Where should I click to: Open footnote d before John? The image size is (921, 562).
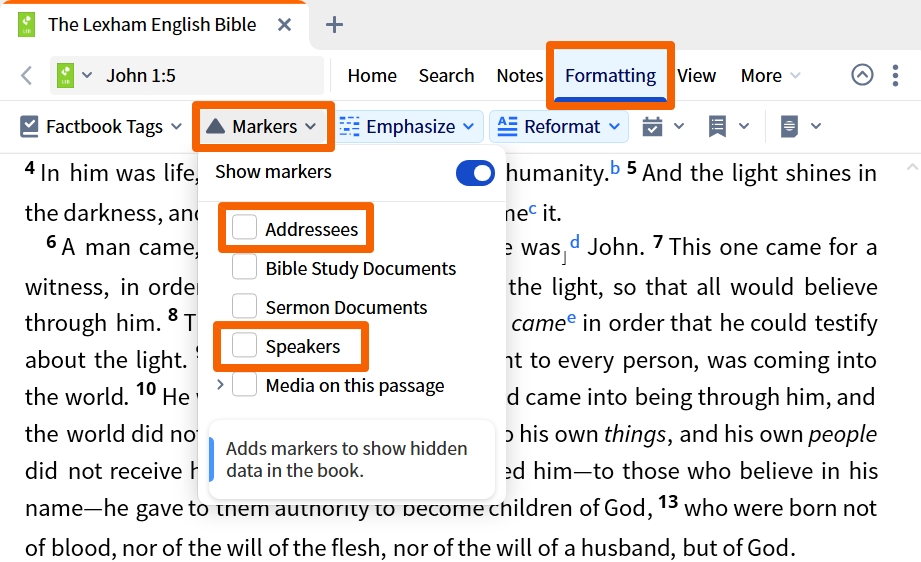coord(574,241)
